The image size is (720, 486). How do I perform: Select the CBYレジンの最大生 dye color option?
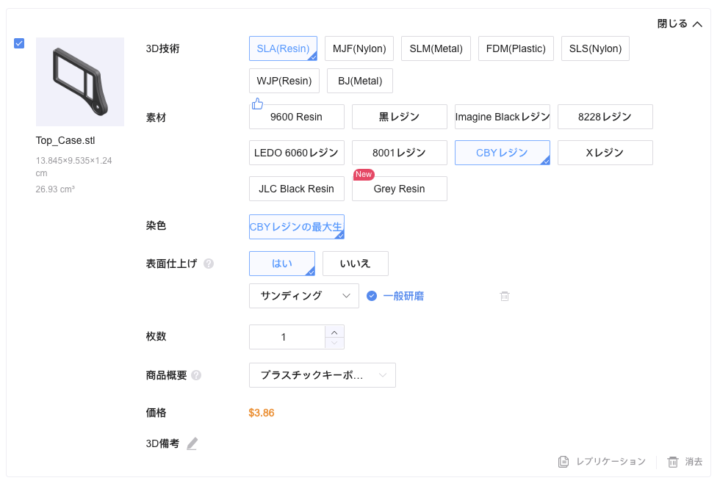296,227
